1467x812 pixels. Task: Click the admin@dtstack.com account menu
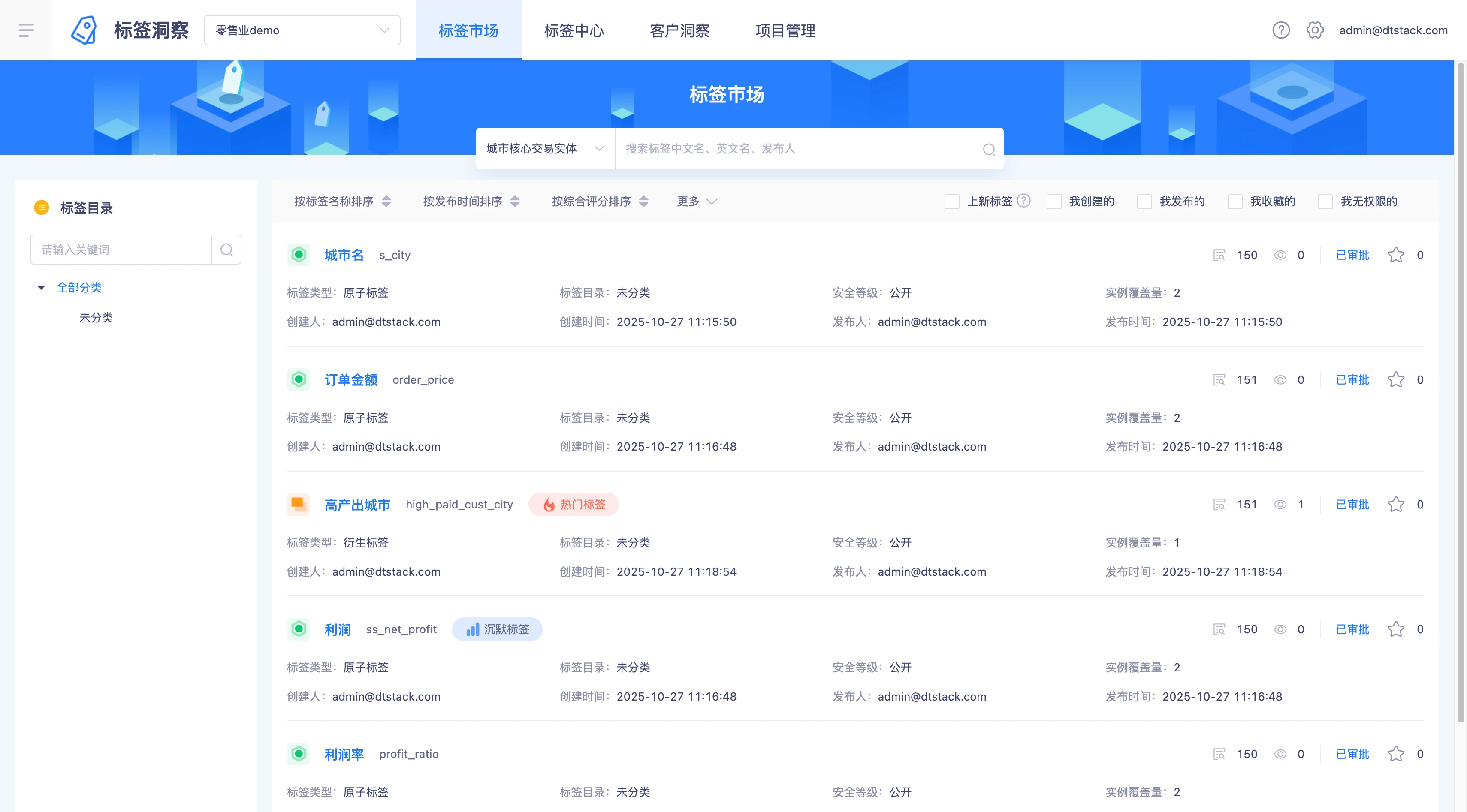coord(1393,30)
